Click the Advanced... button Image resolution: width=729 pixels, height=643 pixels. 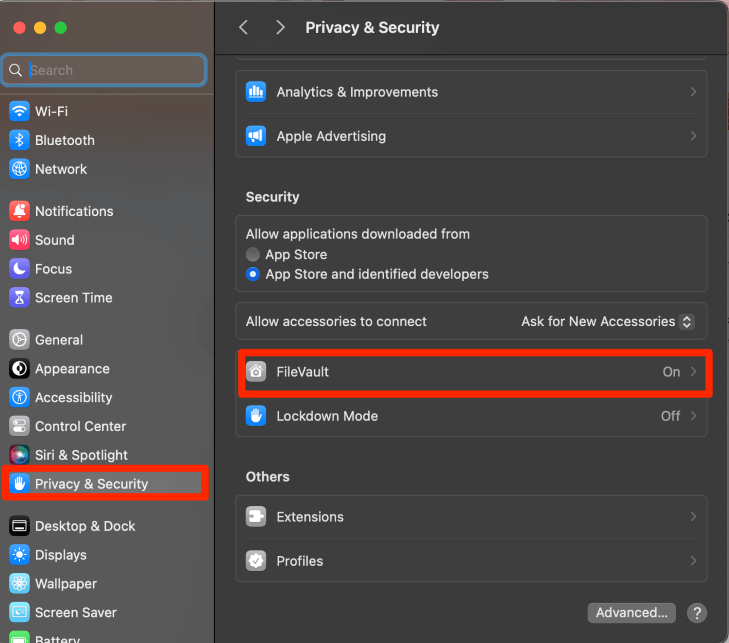tap(631, 613)
